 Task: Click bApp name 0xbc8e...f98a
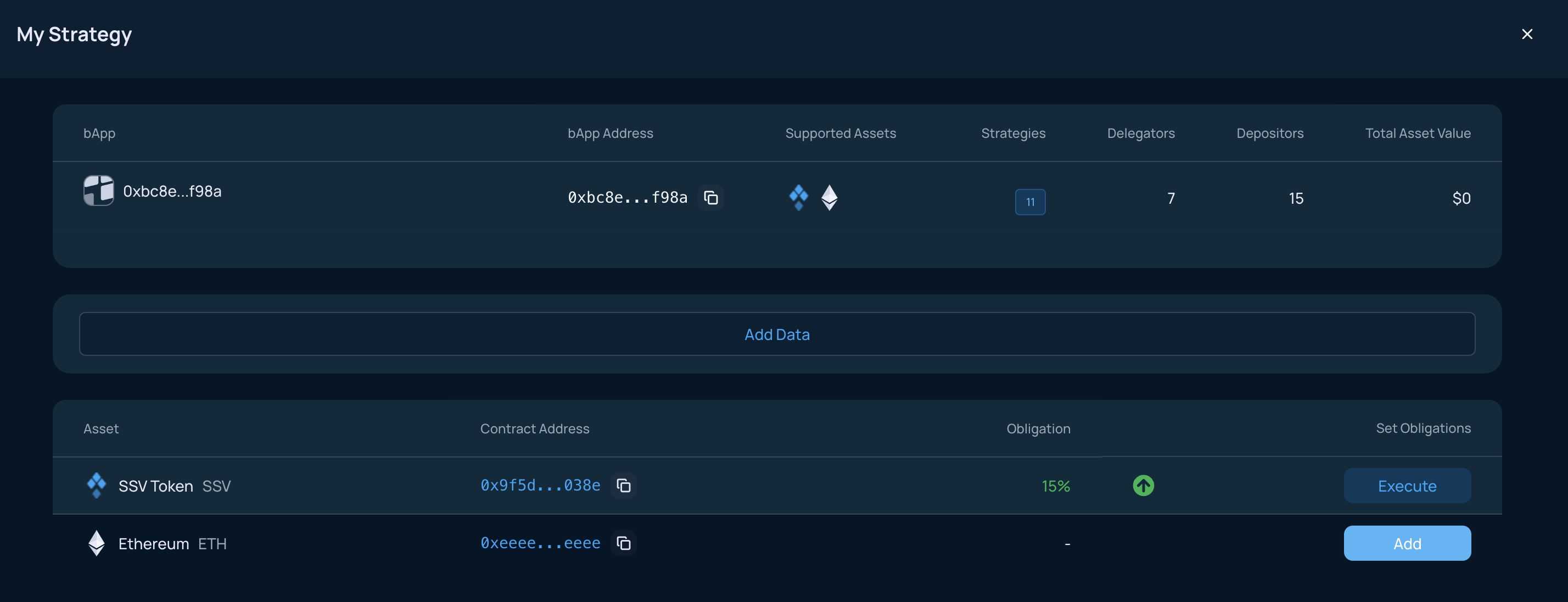[172, 191]
